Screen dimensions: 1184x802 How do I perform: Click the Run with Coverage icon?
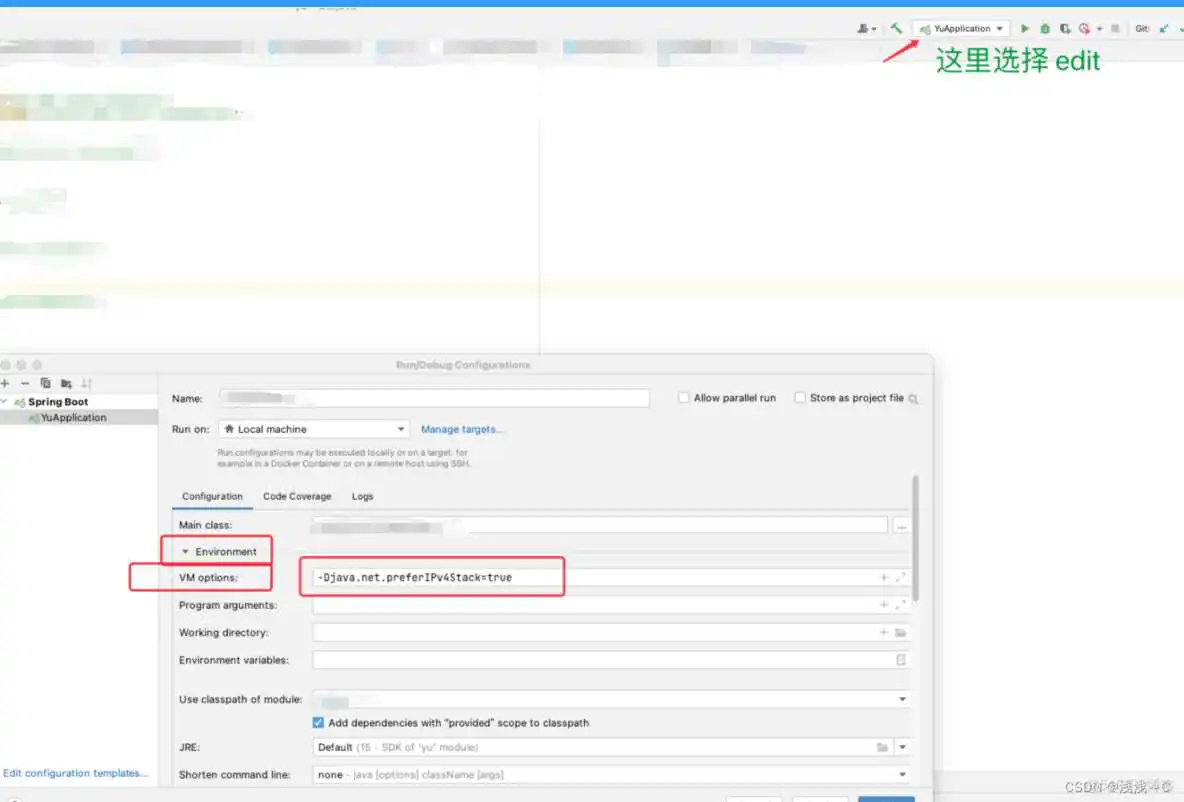click(1065, 29)
